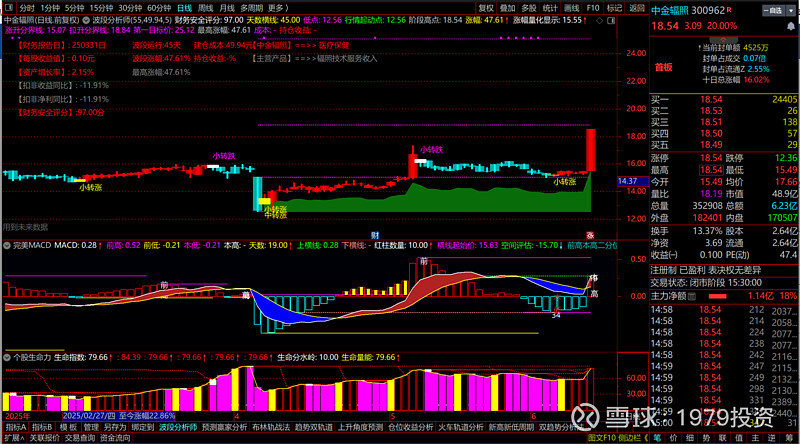Open the 图文F10 info page
Viewport: 800px width, 444px height.
tap(602, 438)
